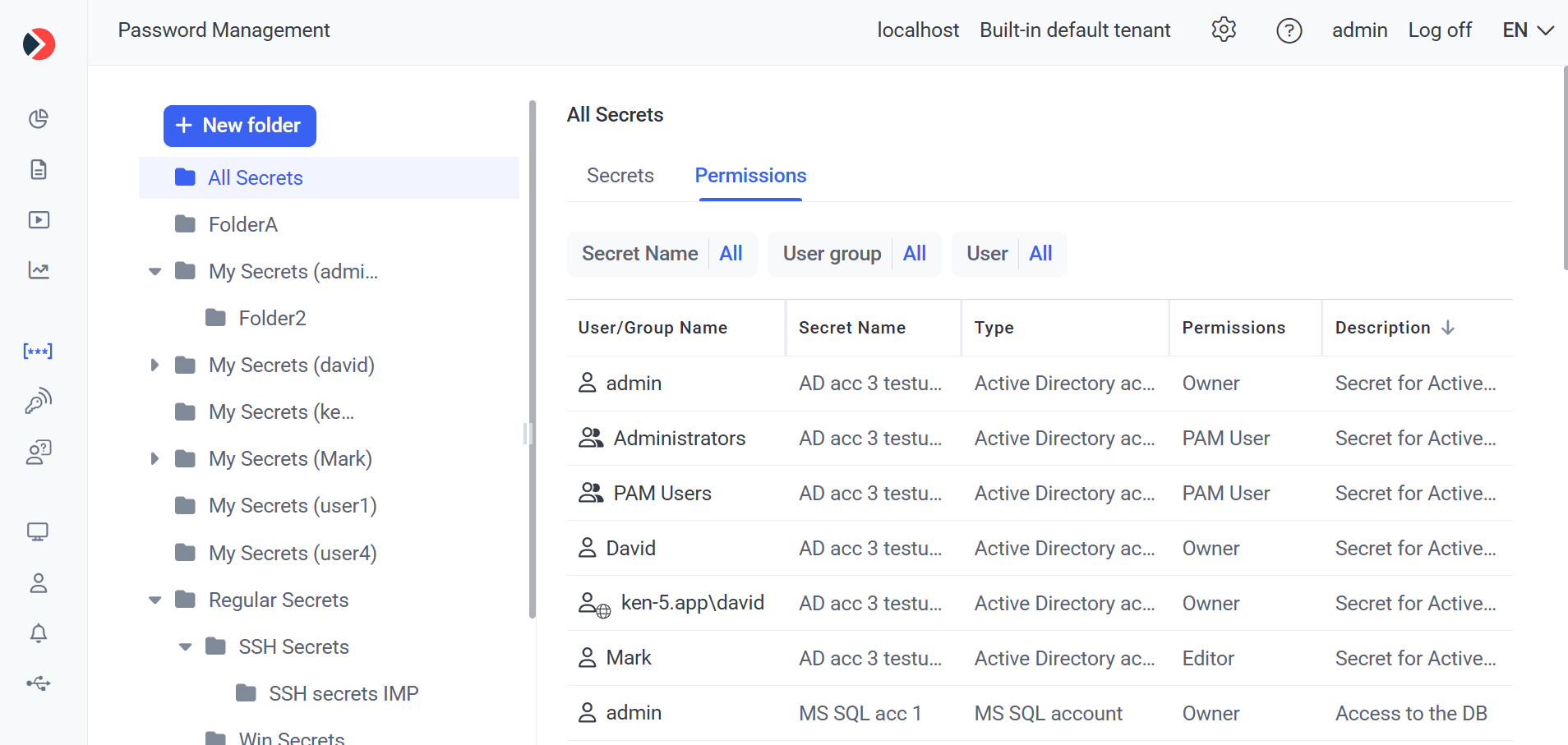This screenshot has width=1568, height=745.
Task: Click the New folder button
Action: (240, 126)
